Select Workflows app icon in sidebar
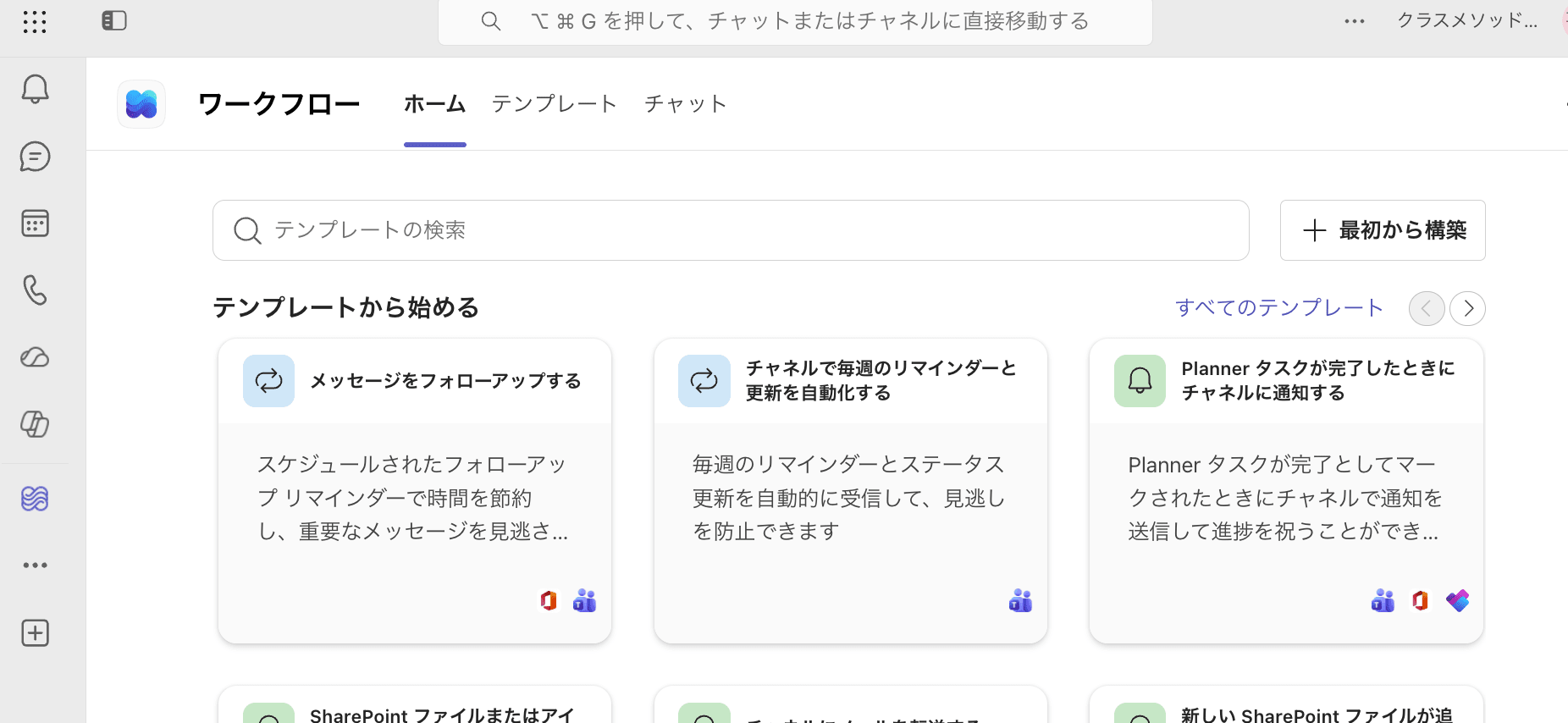 35,499
